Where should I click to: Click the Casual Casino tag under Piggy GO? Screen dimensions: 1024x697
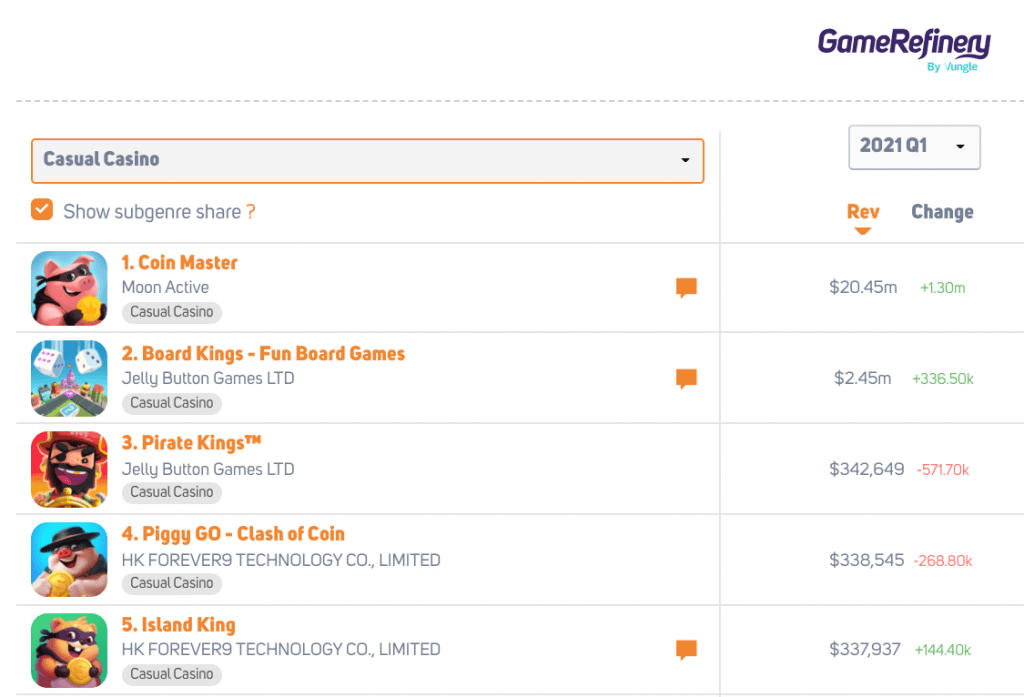[x=172, y=583]
